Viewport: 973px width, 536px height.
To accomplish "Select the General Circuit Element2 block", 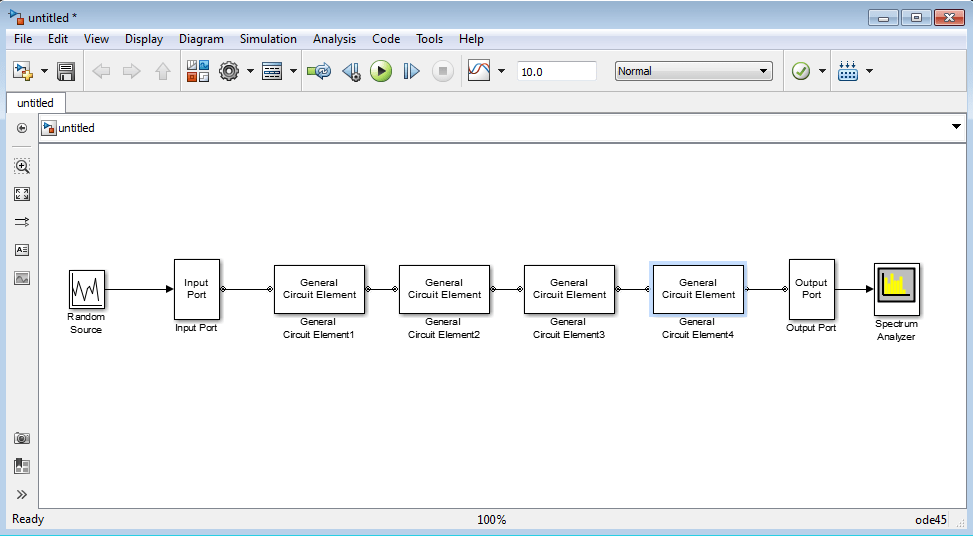I will pyautogui.click(x=444, y=290).
